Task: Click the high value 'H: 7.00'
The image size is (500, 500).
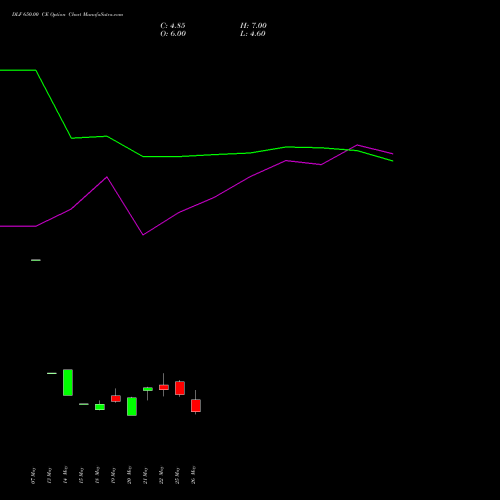Action: click(x=253, y=26)
